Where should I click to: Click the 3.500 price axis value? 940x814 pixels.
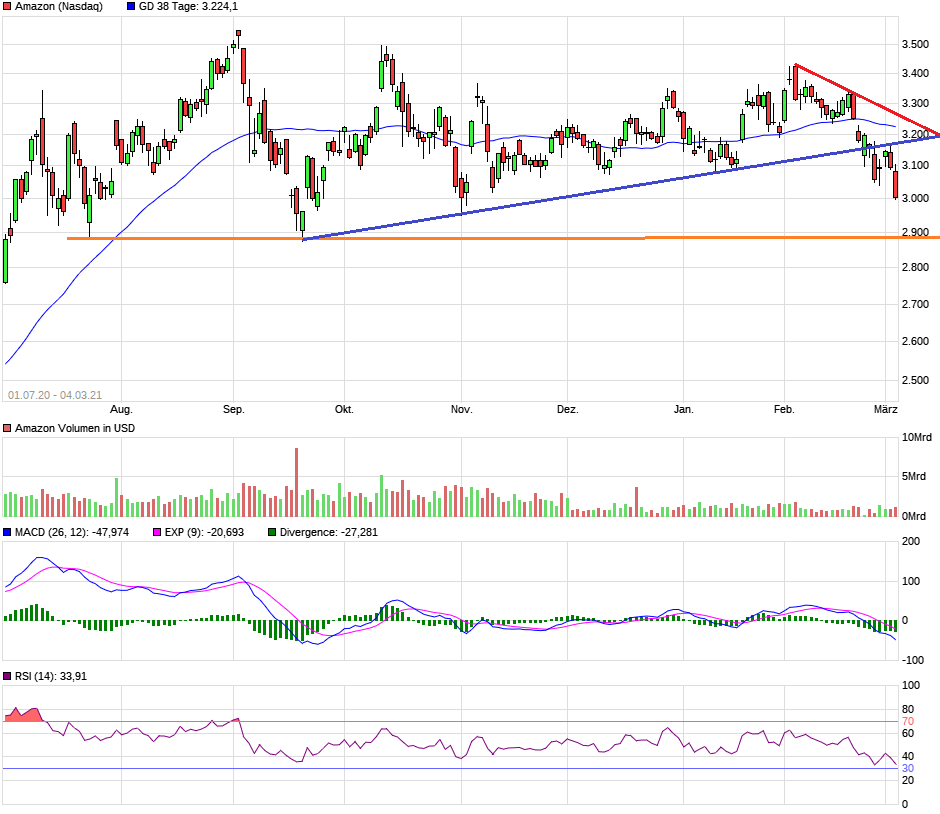(x=915, y=44)
